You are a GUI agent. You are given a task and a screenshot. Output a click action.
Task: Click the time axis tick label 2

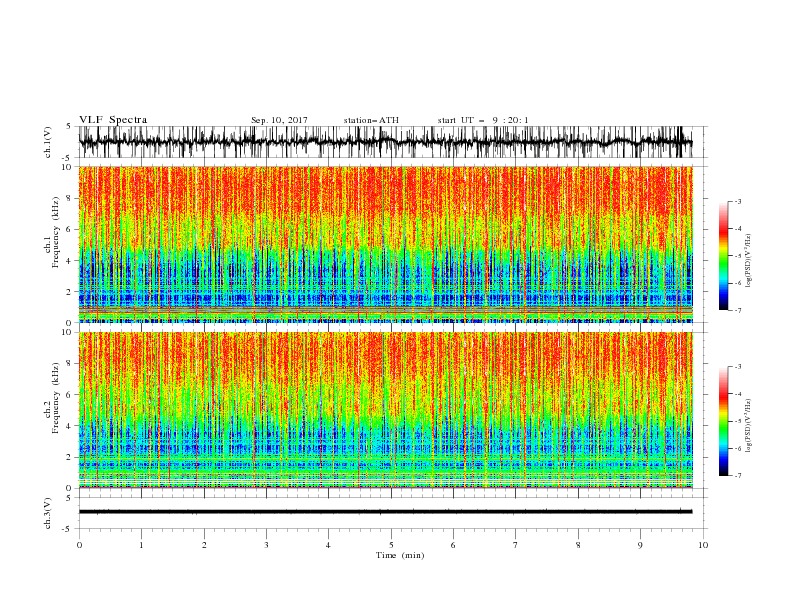204,545
